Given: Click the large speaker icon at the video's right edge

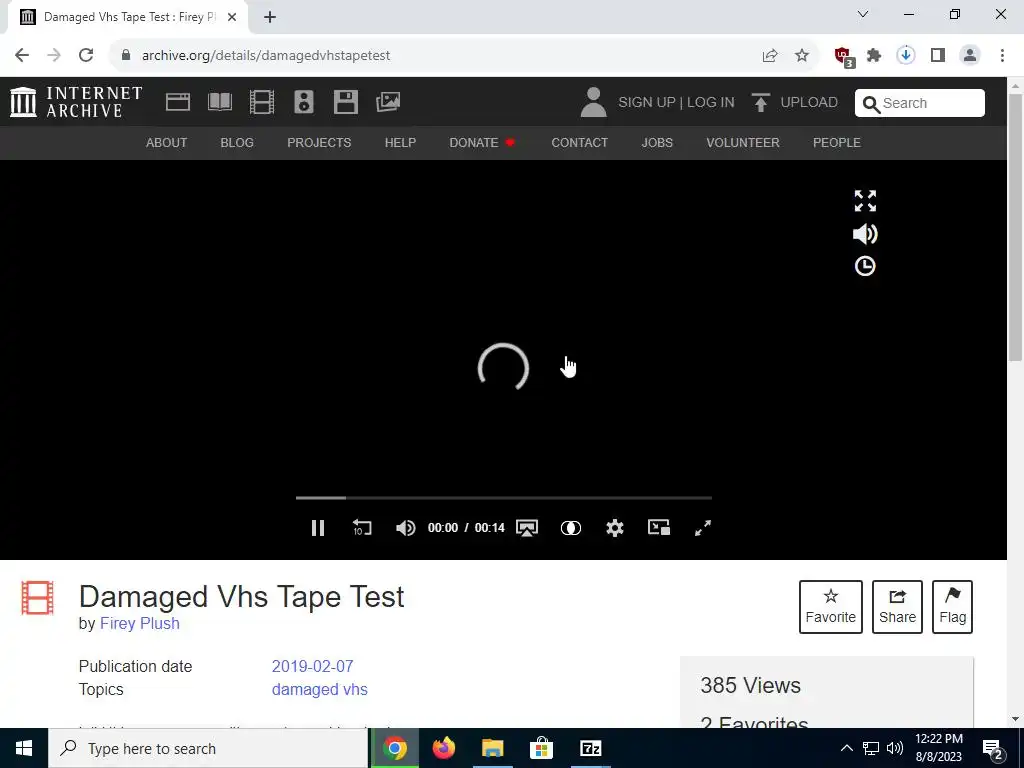Looking at the screenshot, I should pos(865,234).
